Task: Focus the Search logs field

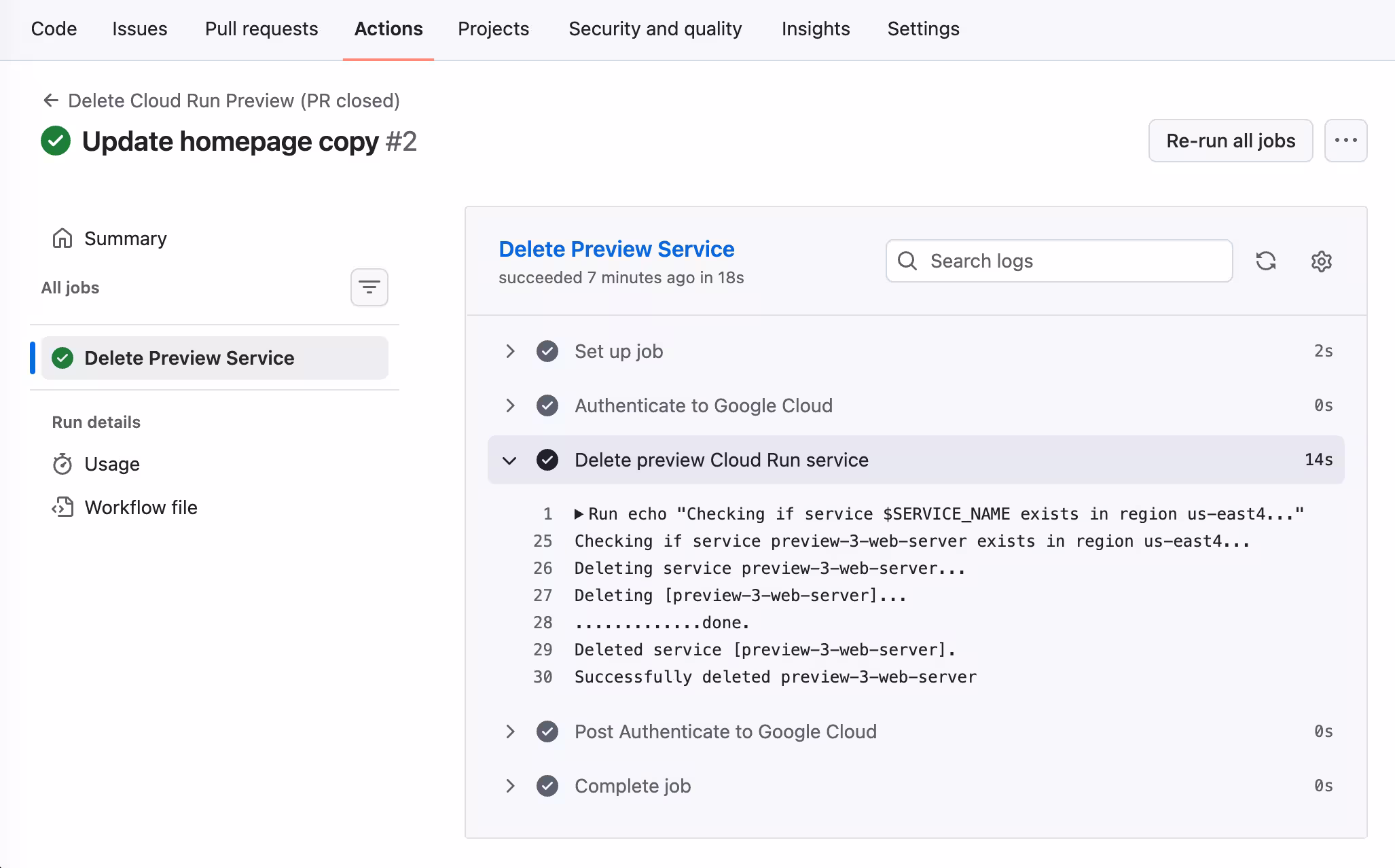Action: tap(1059, 261)
